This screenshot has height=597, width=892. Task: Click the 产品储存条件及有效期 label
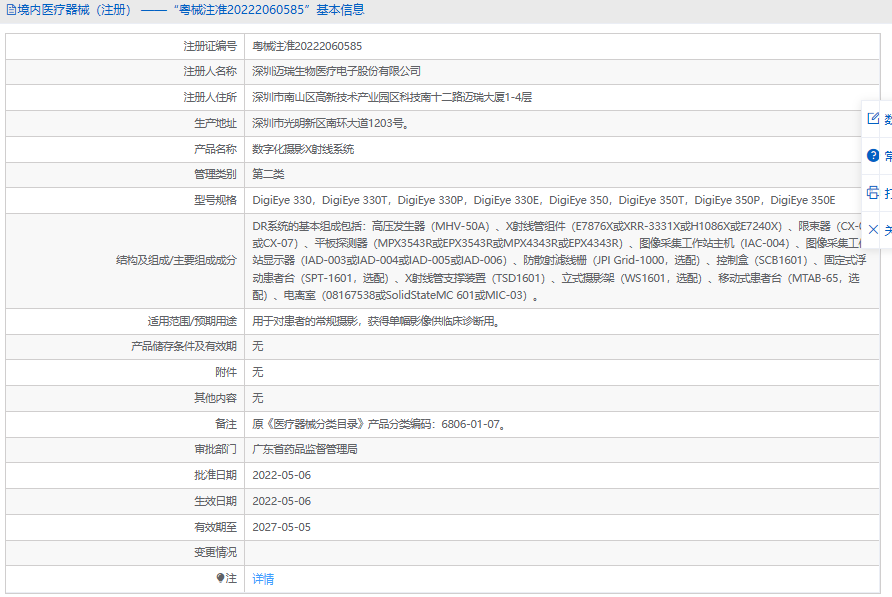[x=184, y=347]
